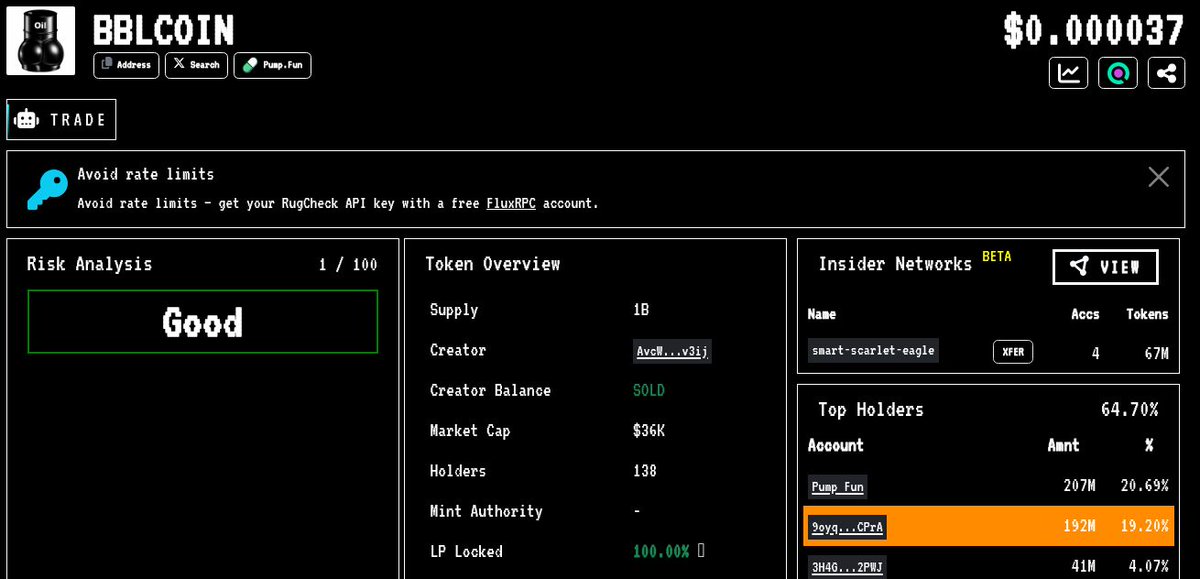Click the 20.69% Pump Fun percentage

click(1144, 486)
